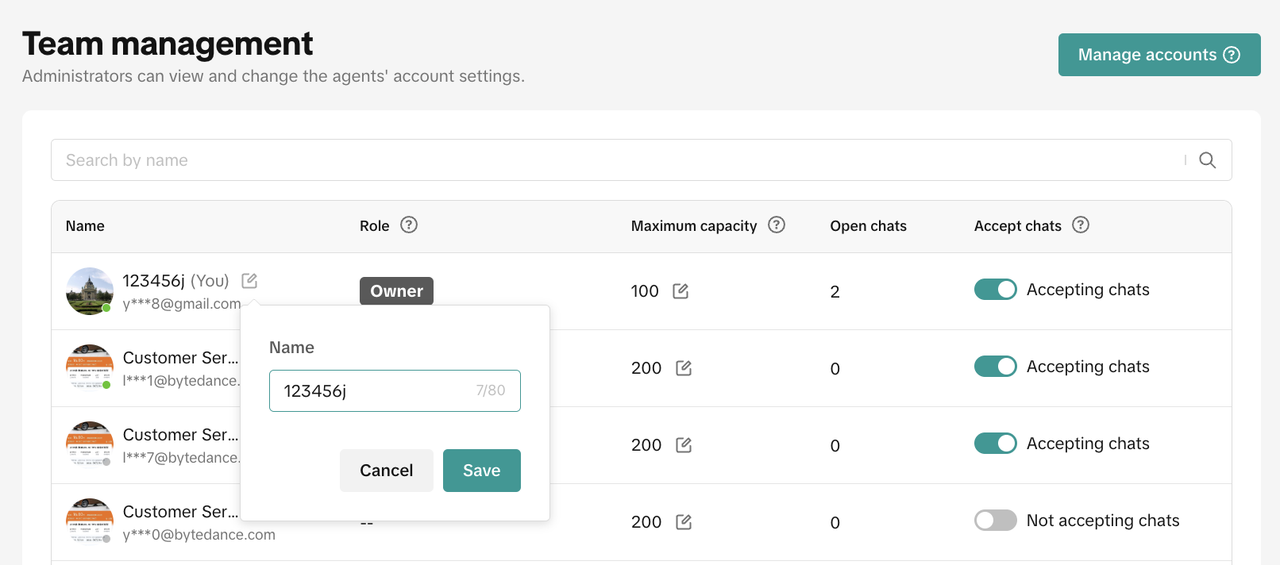This screenshot has height=565, width=1280.
Task: Edit capacity icon in third row (l***7)
Action: [684, 445]
